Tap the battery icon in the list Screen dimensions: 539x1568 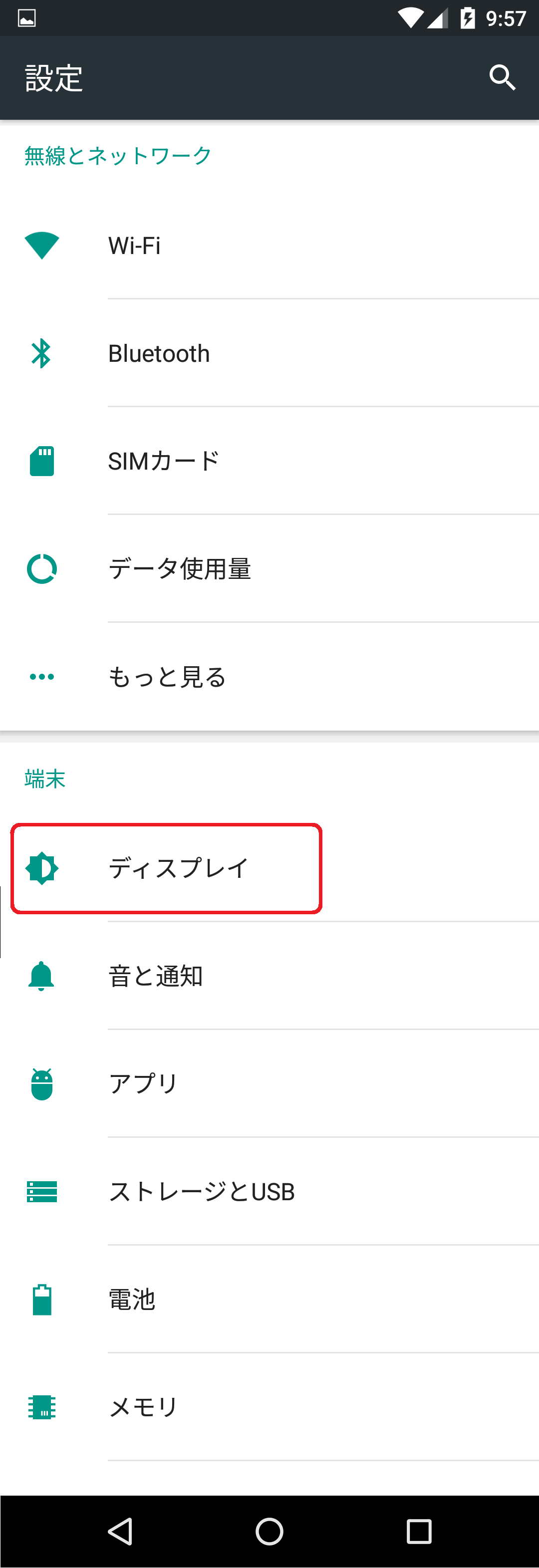click(42, 1299)
